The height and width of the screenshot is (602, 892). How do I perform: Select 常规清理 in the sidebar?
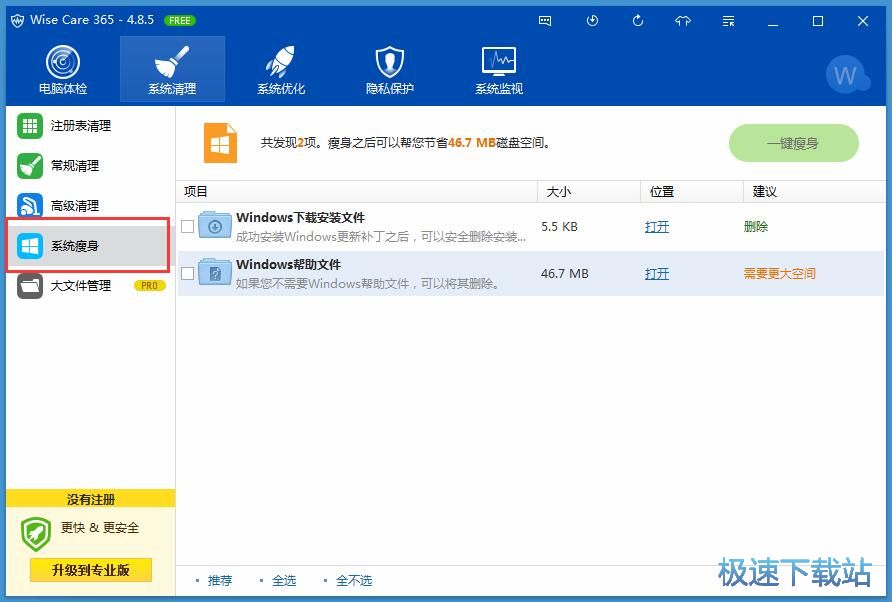coord(88,166)
